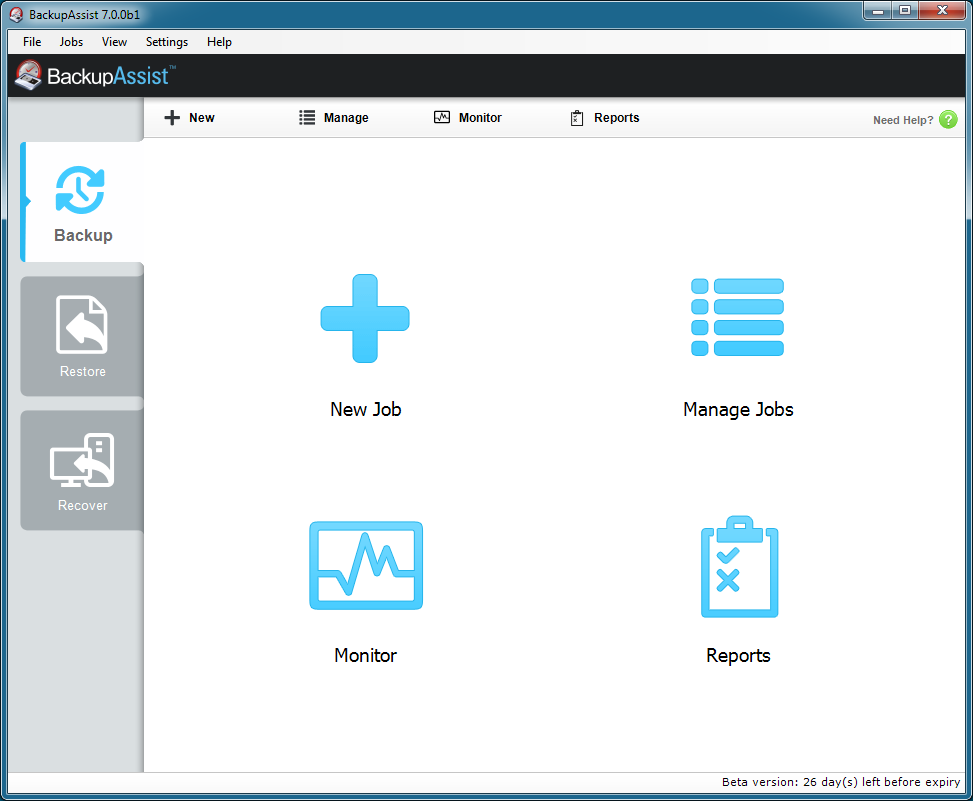973x801 pixels.
Task: Open the Jobs menu
Action: (x=71, y=42)
